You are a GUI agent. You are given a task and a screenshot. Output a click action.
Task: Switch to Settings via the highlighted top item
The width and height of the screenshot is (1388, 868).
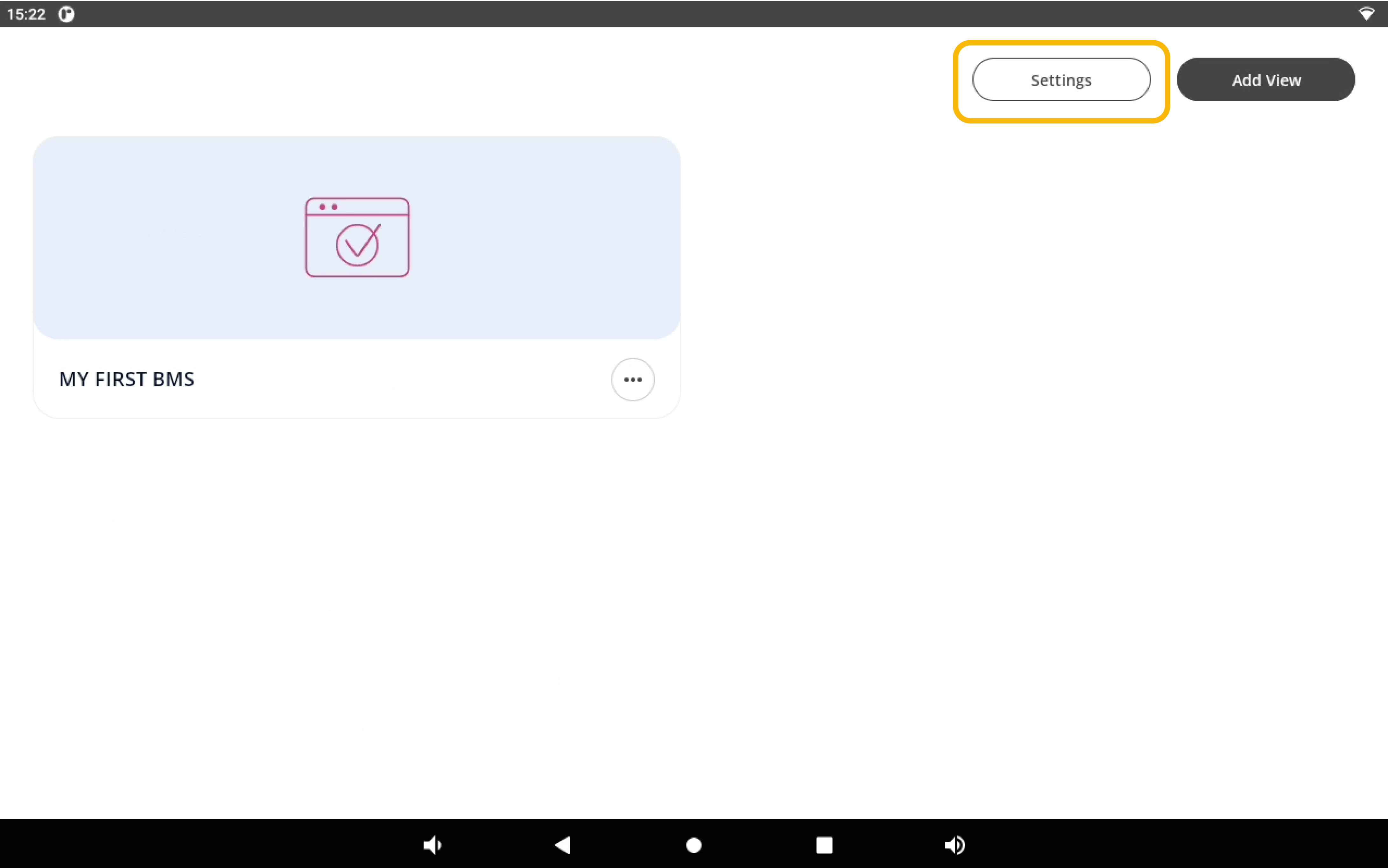coord(1060,80)
